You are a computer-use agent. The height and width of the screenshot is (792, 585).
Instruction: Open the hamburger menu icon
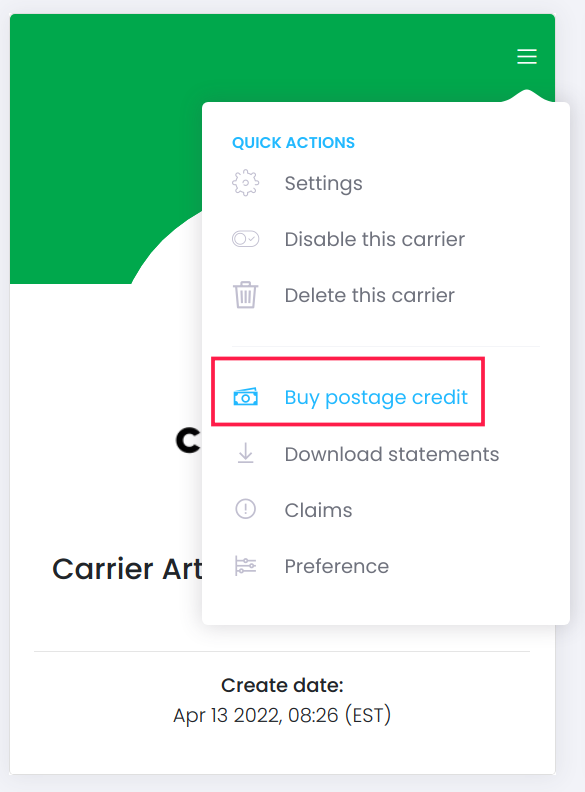tap(526, 56)
